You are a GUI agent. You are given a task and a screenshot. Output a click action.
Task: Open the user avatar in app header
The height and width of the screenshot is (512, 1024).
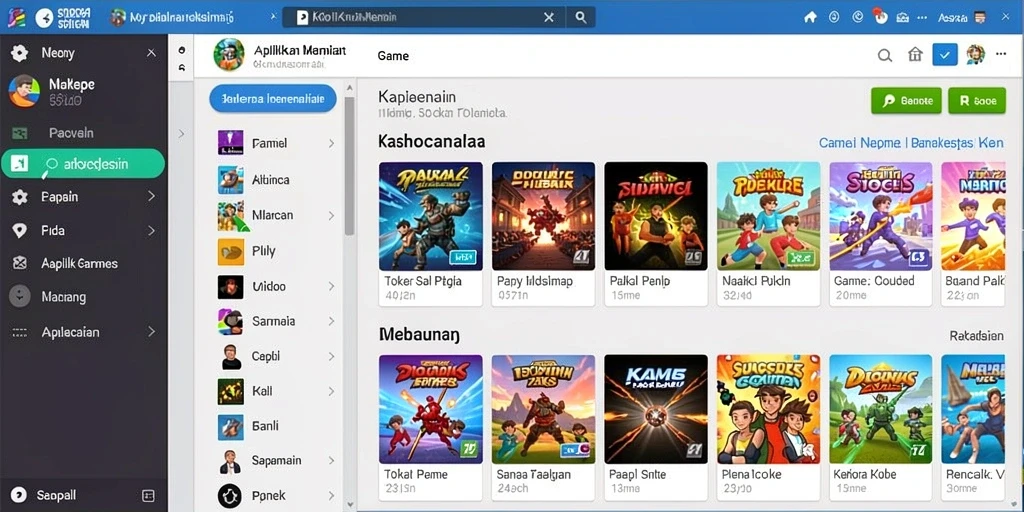coord(975,55)
